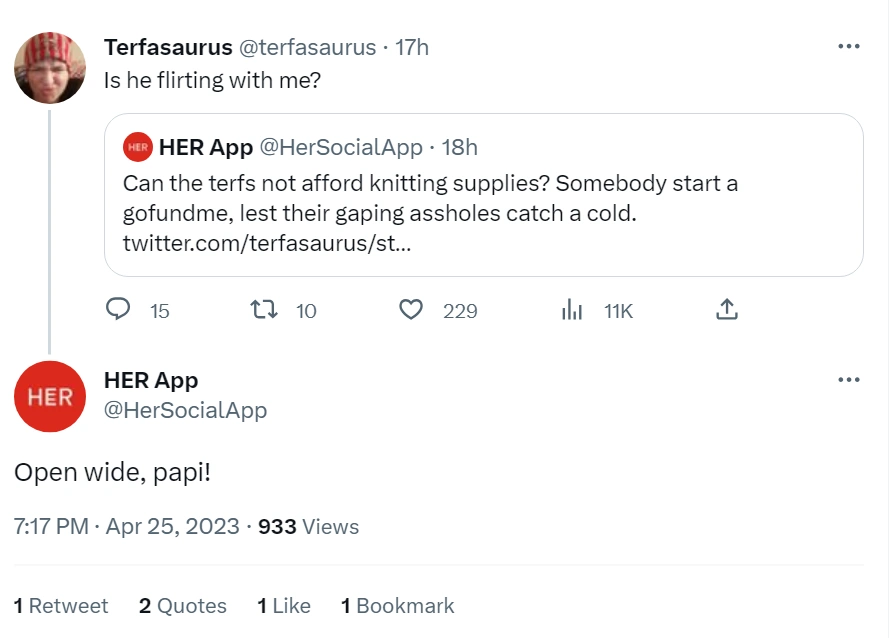Click HER logo in the quoted tweet
Viewport: 889px width, 638px height.
point(137,147)
